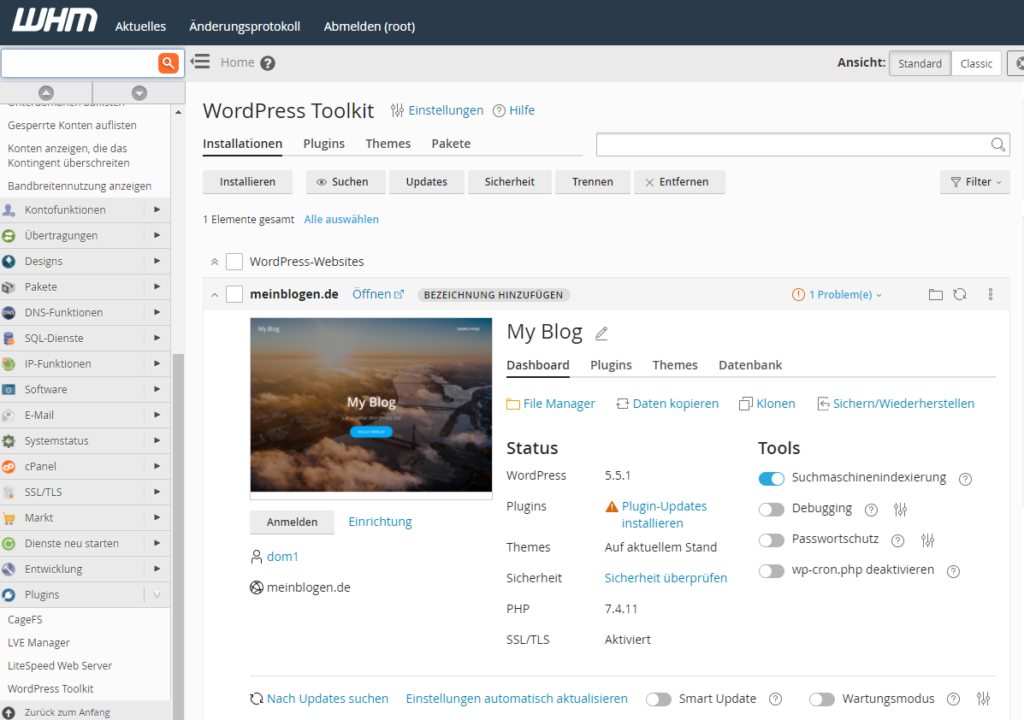Screen dimensions: 1024x720
Task: Expand the 1 Problem(e) dropdown
Action: pyautogui.click(x=837, y=295)
